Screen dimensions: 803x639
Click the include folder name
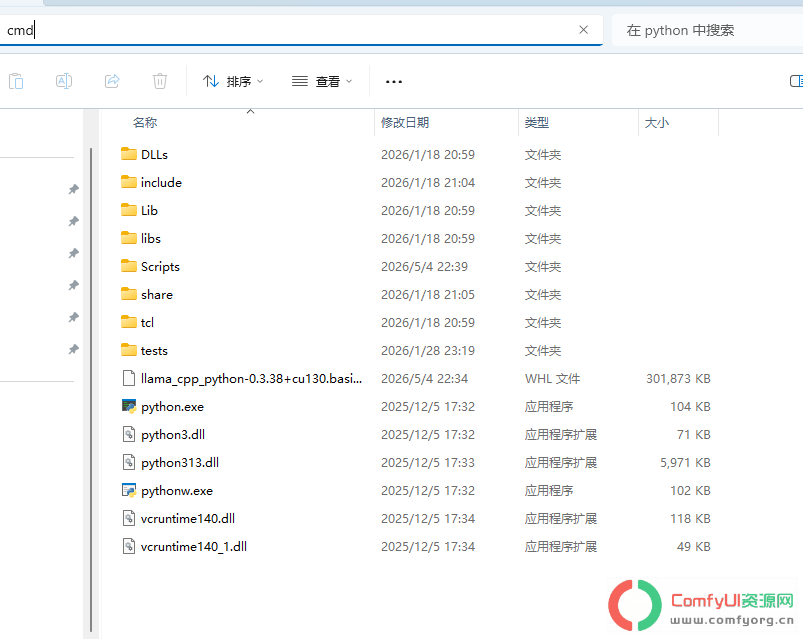point(161,183)
